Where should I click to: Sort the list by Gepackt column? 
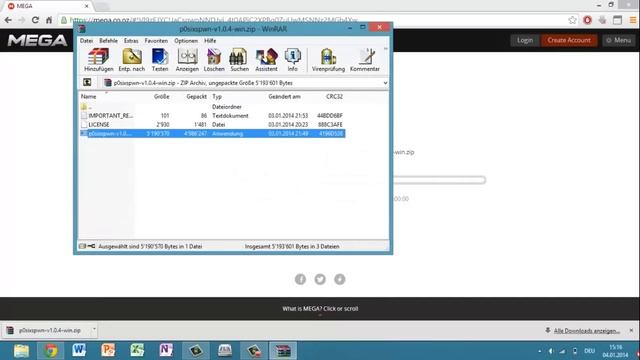point(196,97)
